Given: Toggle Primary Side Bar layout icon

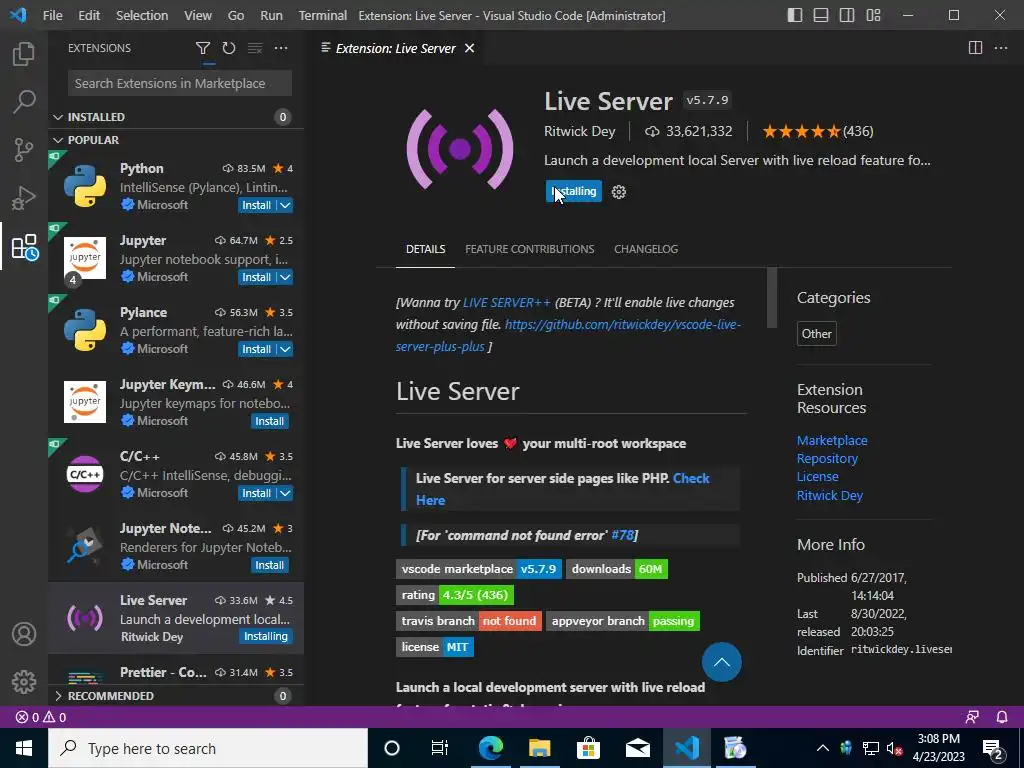Looking at the screenshot, I should coord(795,15).
